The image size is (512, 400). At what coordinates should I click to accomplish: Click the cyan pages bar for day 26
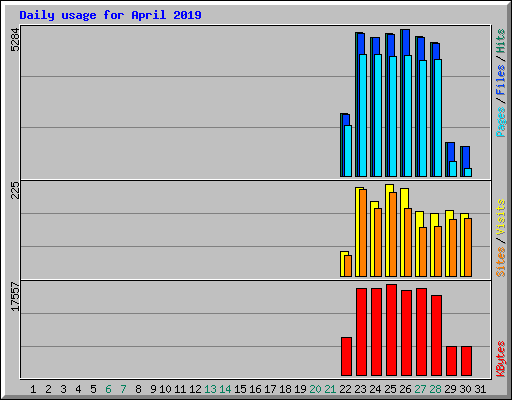tap(408, 116)
